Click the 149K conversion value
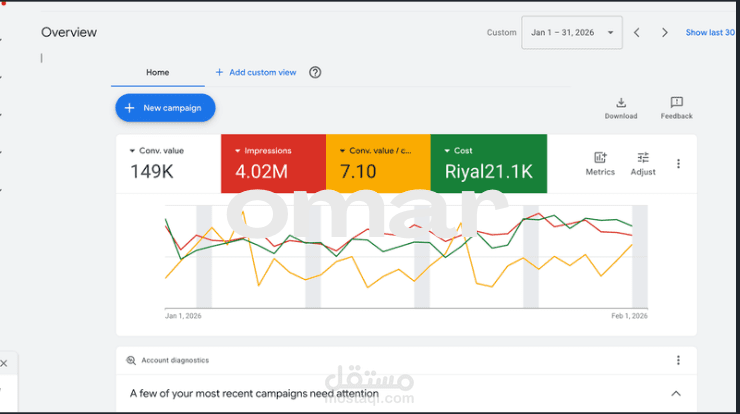Viewport: 740px width, 414px height. tap(152, 171)
